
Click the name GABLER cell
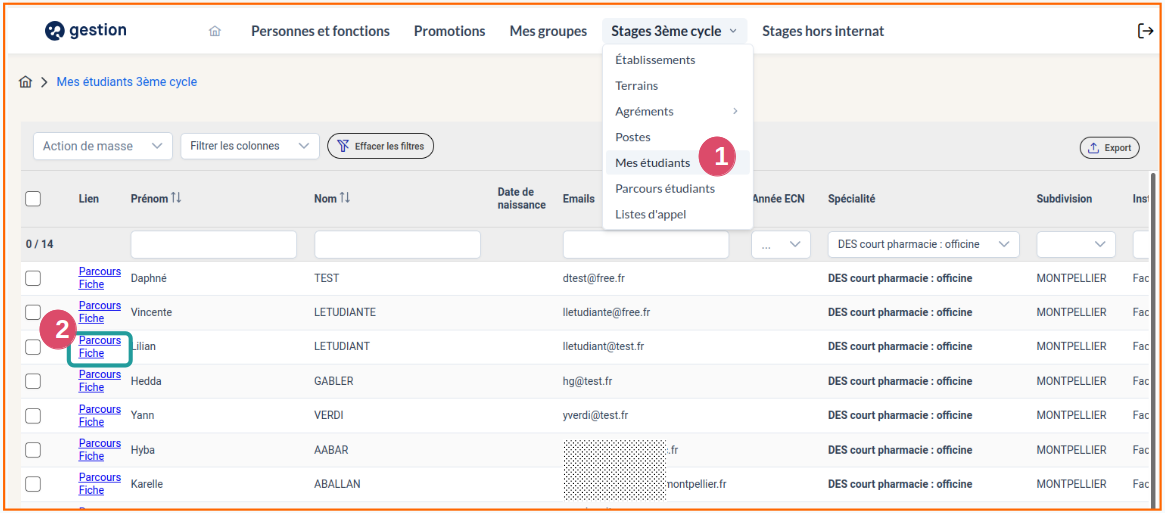[334, 381]
